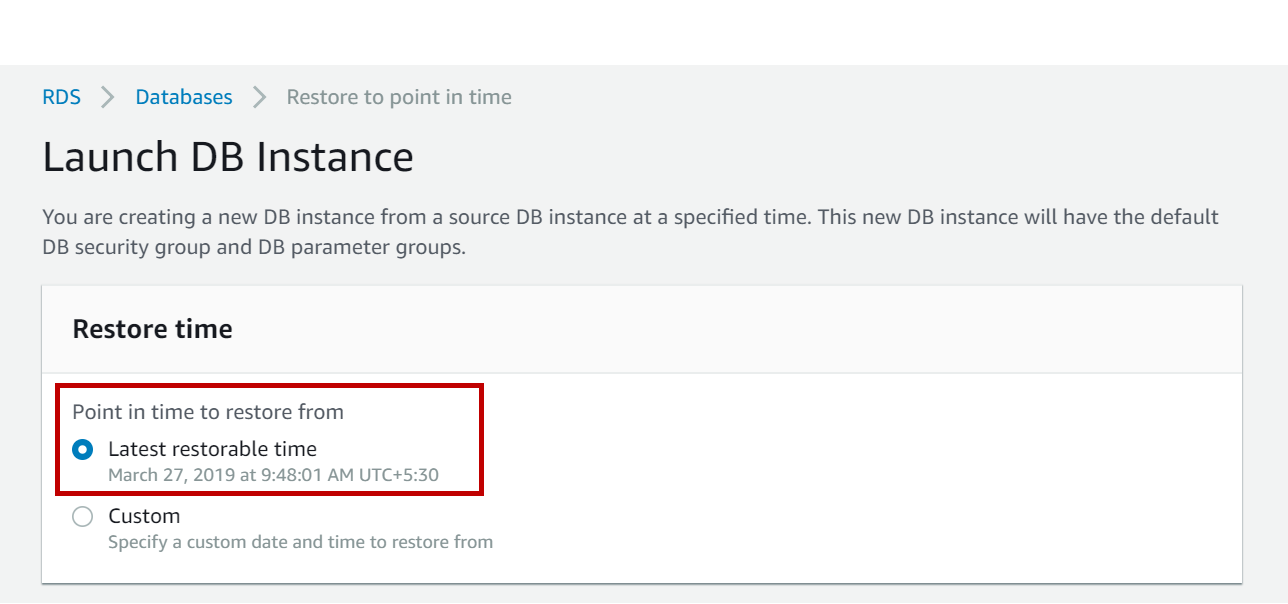Click the 'Point in time to restore from' label
Image resolution: width=1288 pixels, height=604 pixels.
pos(208,411)
